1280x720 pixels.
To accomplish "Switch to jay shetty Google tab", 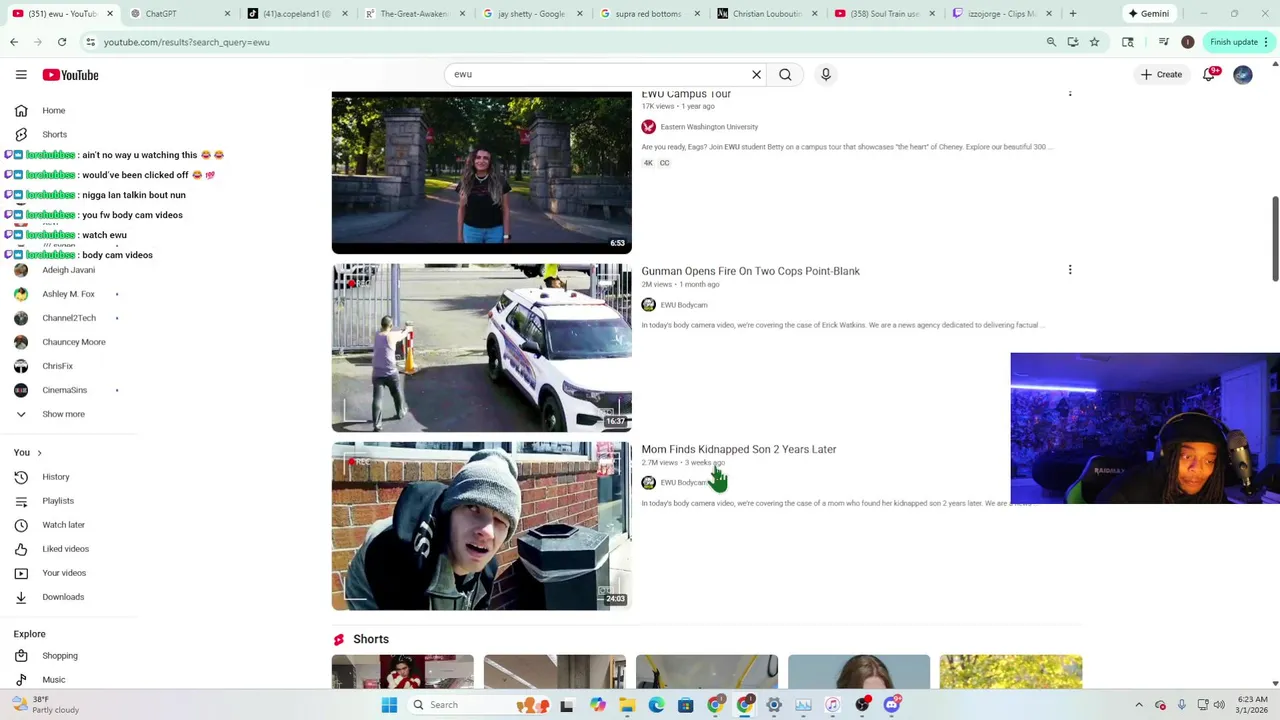I will [x=532, y=14].
